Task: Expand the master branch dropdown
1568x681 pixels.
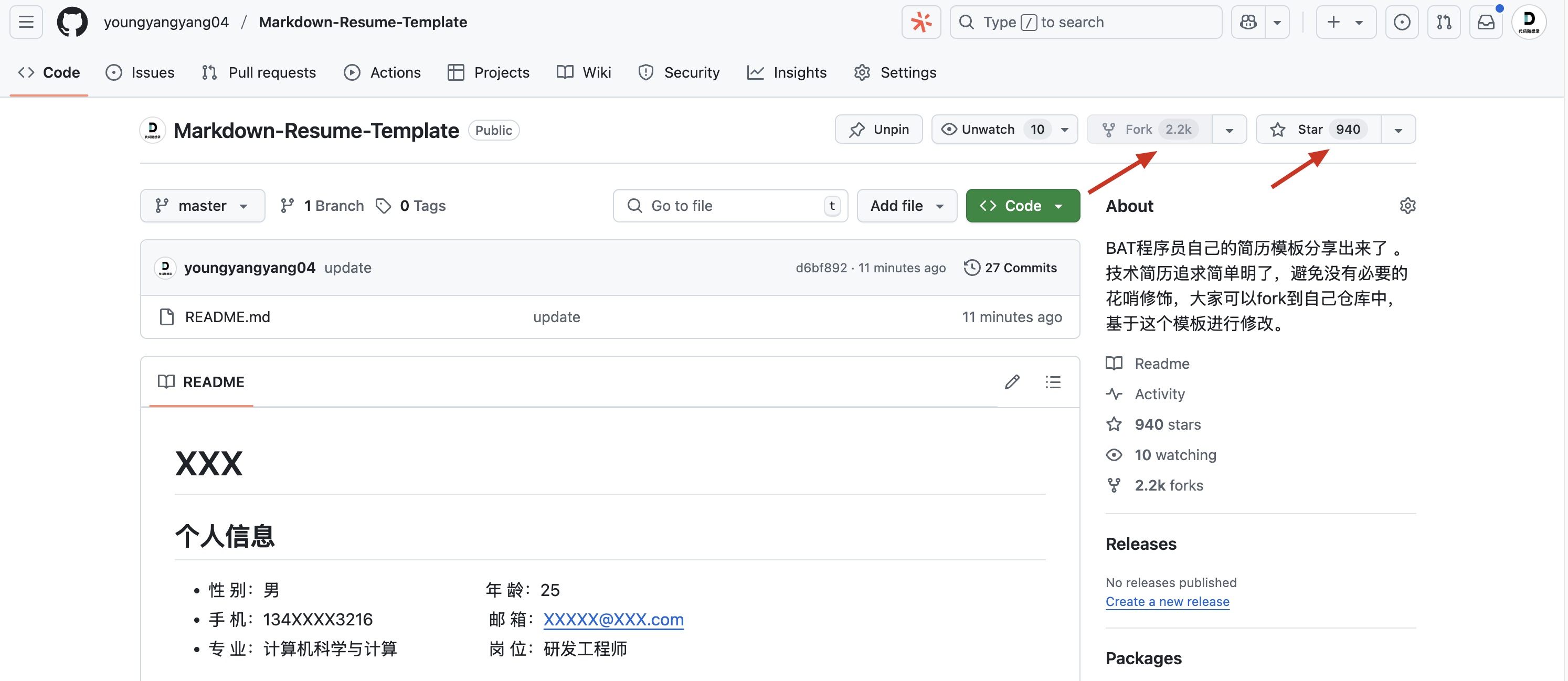Action: pos(202,206)
